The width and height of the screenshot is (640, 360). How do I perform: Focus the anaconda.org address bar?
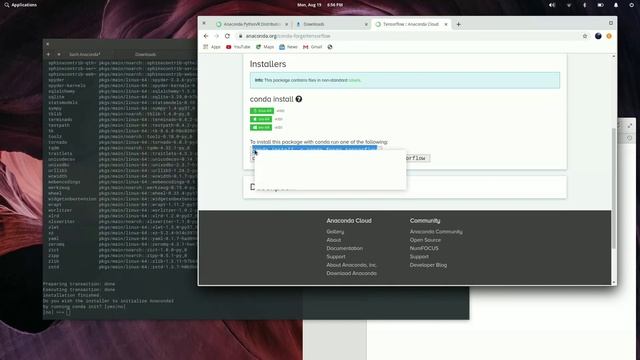pyautogui.click(x=408, y=36)
